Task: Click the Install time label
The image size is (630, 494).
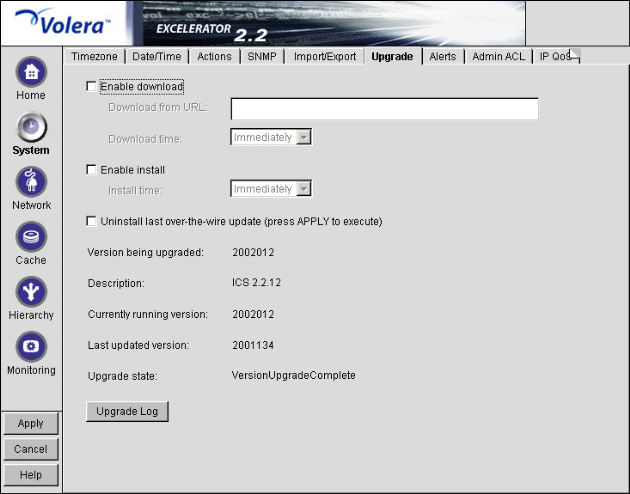Action: pyautogui.click(x=135, y=190)
